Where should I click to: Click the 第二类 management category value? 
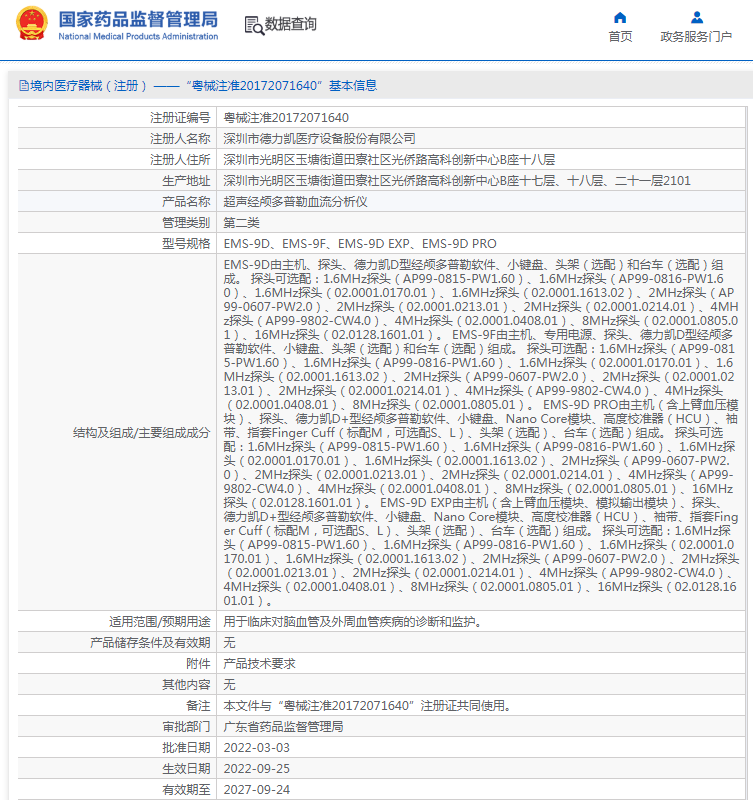(x=242, y=223)
